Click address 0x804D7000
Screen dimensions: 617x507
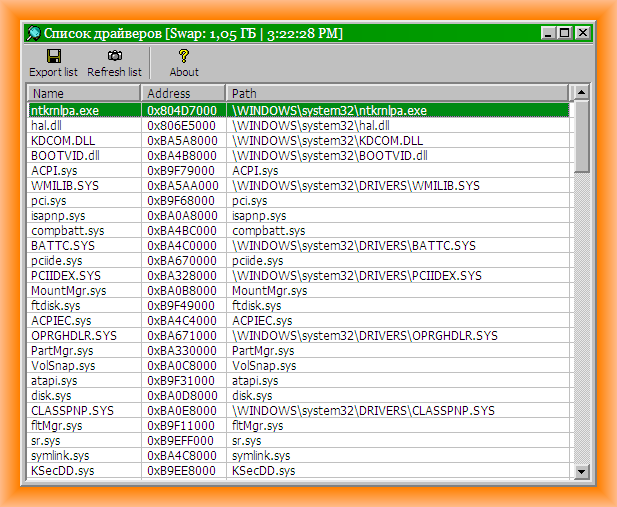(182, 111)
